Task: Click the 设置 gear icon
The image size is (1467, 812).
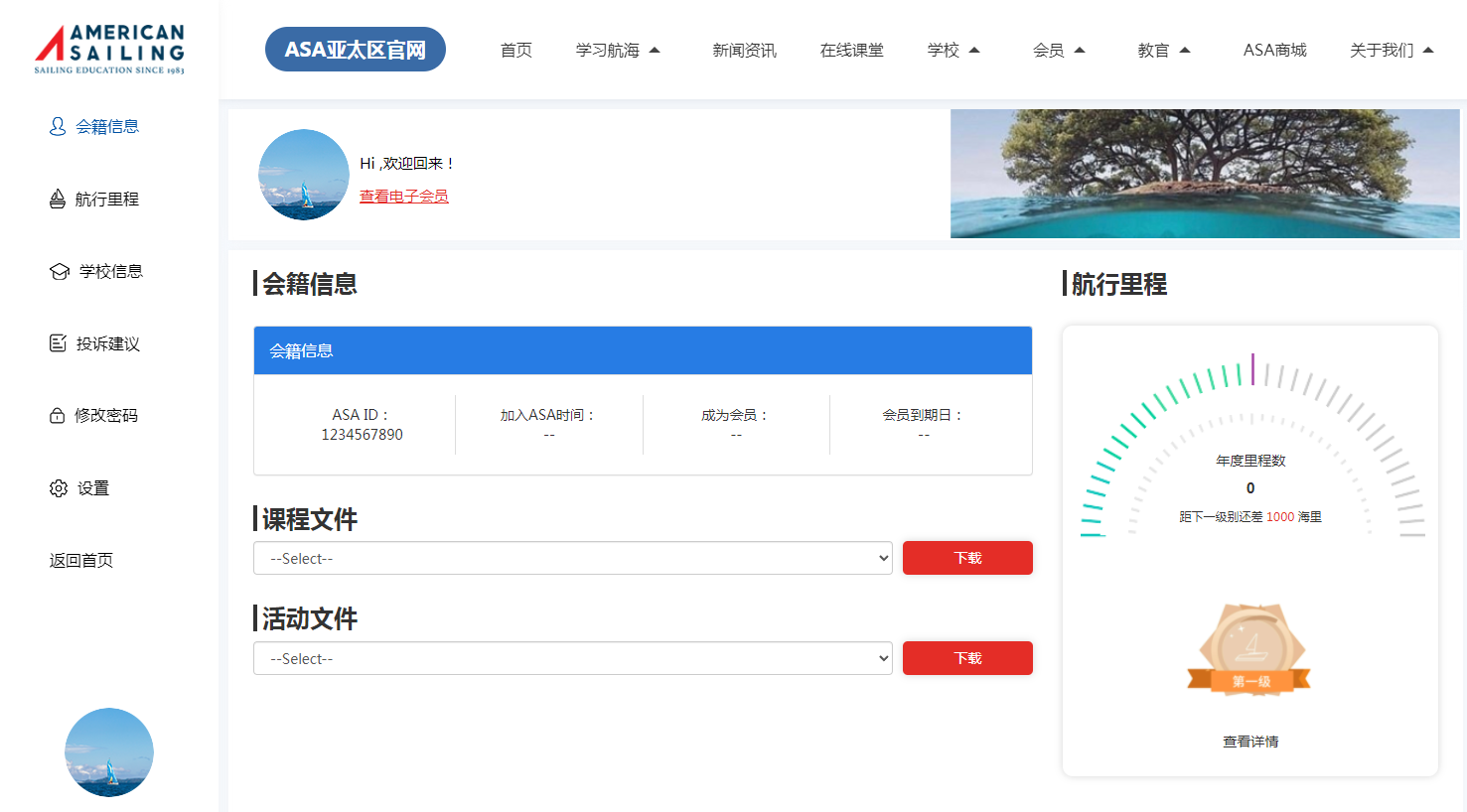Action: [59, 488]
